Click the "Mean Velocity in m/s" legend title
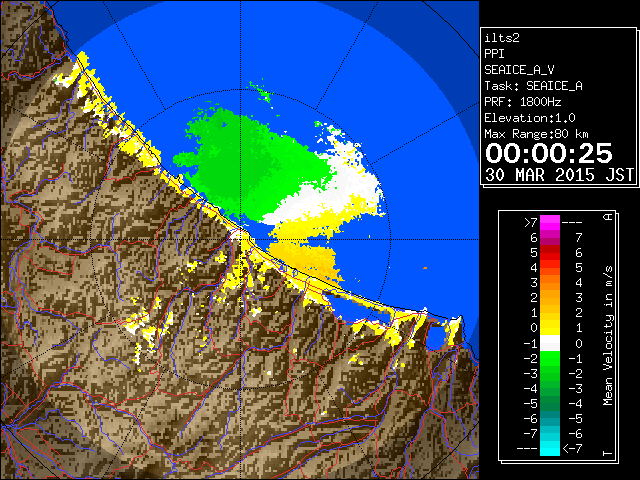The image size is (640, 480). (x=608, y=336)
